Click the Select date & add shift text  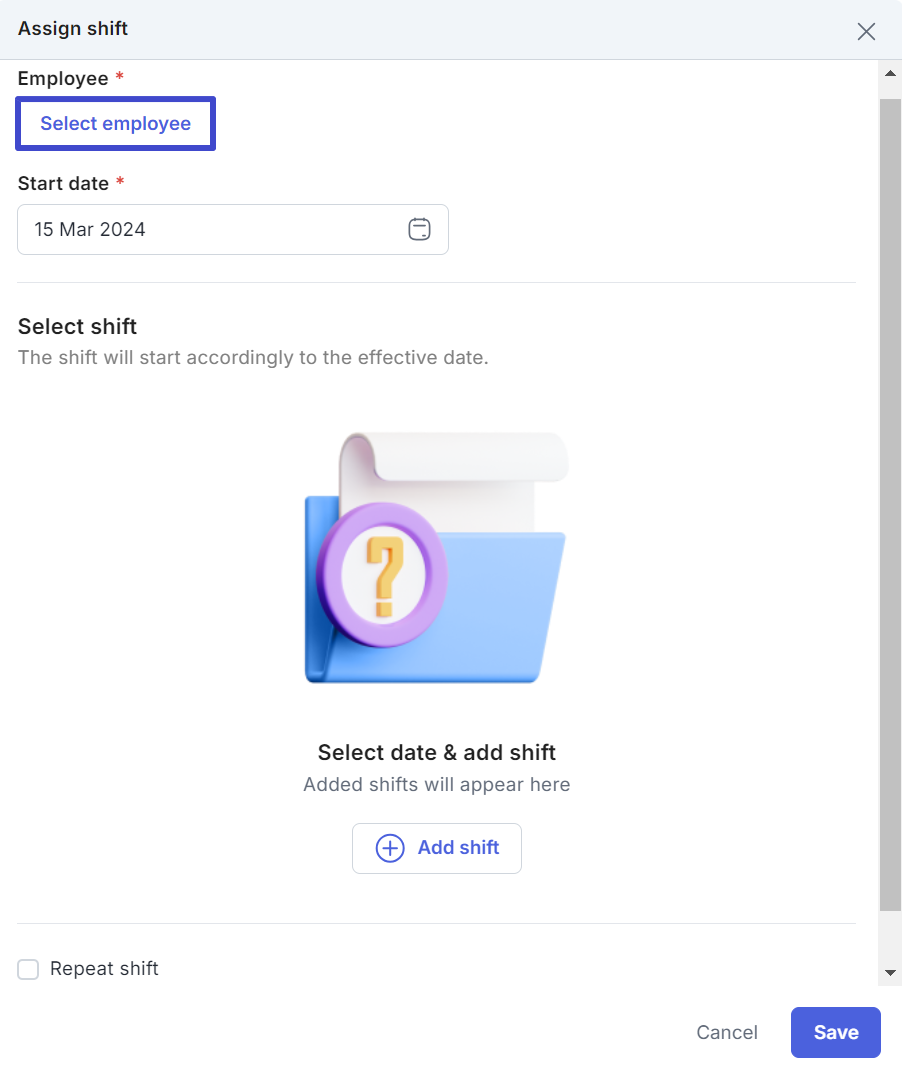click(x=436, y=753)
